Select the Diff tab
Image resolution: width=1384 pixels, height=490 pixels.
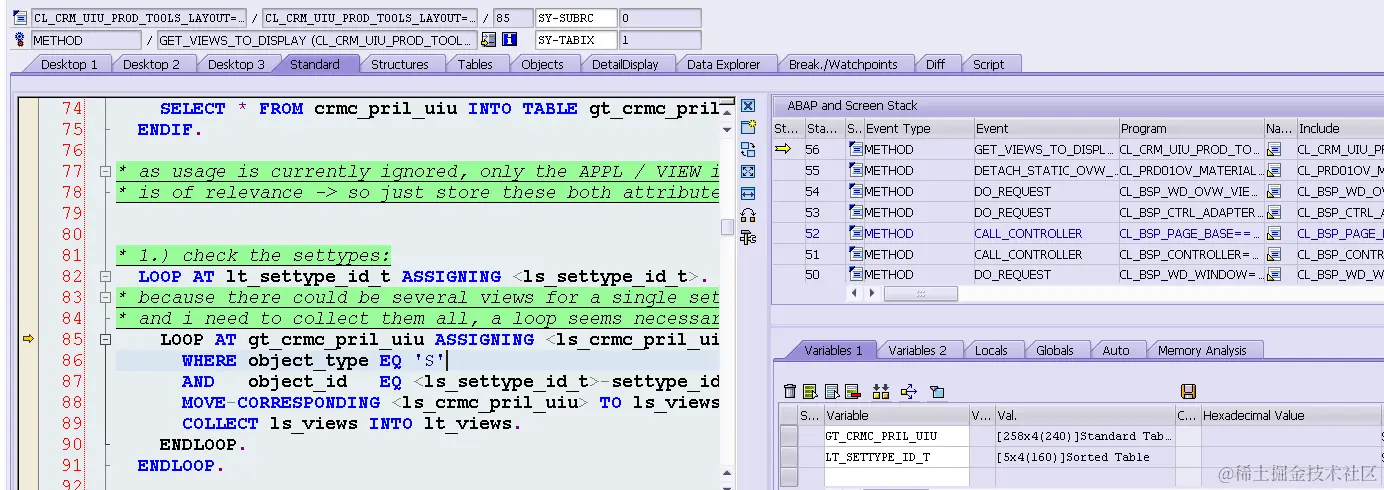tap(935, 64)
